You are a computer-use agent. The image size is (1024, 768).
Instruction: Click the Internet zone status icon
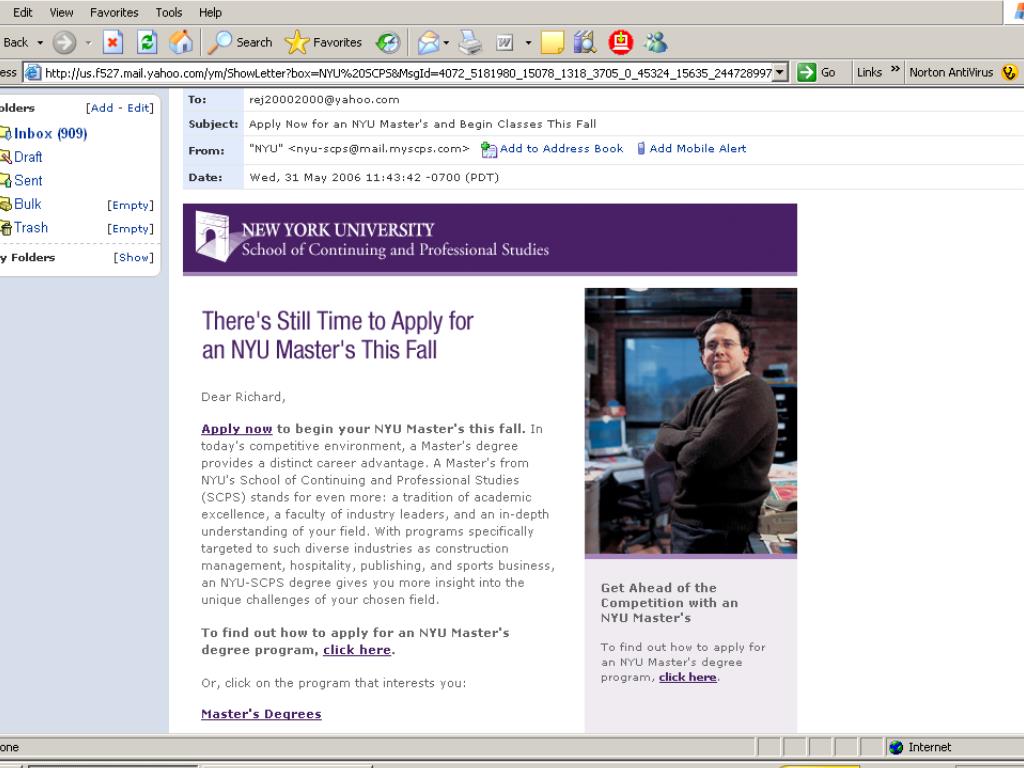(896, 747)
